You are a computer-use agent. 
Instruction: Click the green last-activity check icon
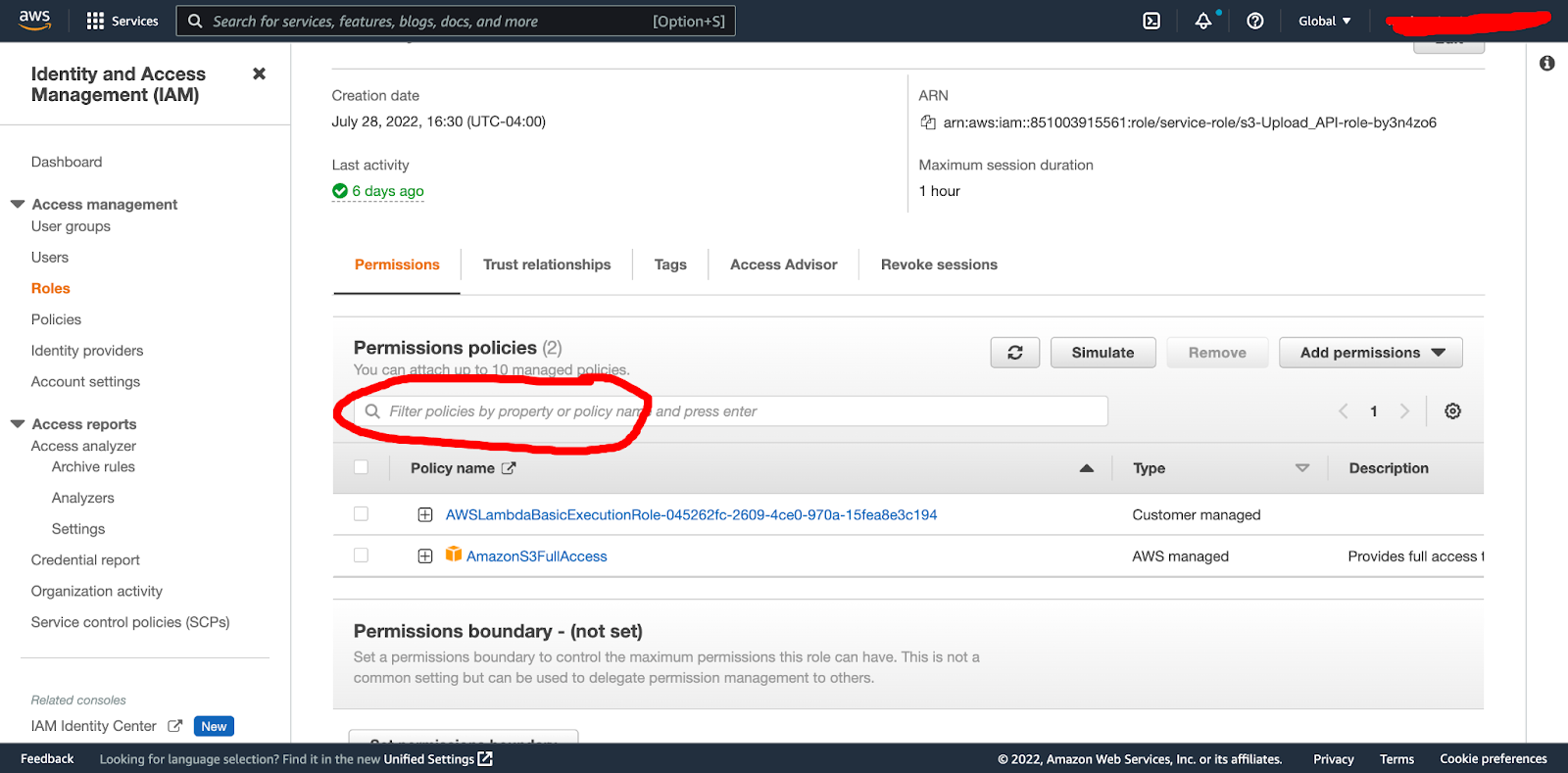[340, 191]
